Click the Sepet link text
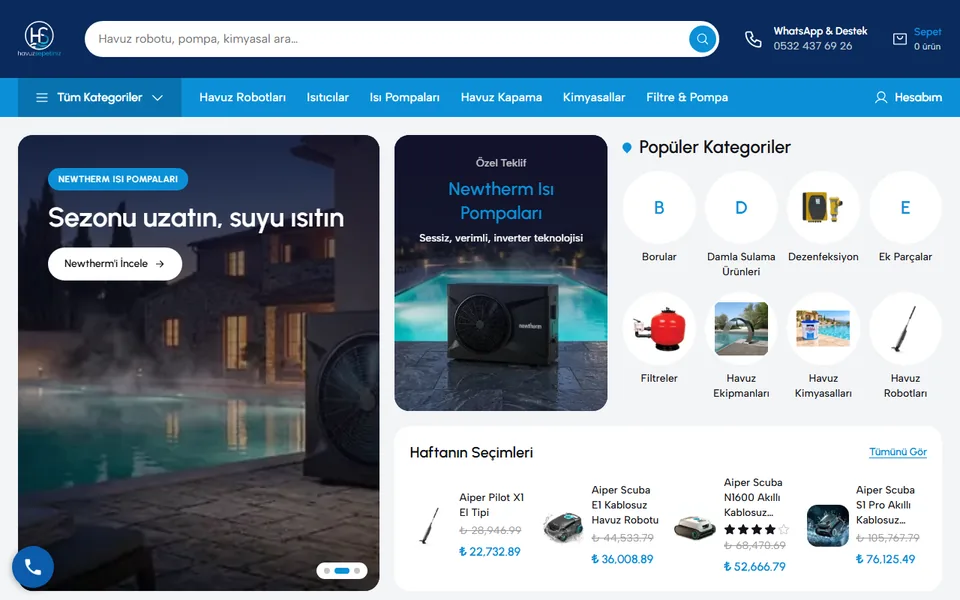Image resolution: width=960 pixels, height=600 pixels. (x=928, y=32)
